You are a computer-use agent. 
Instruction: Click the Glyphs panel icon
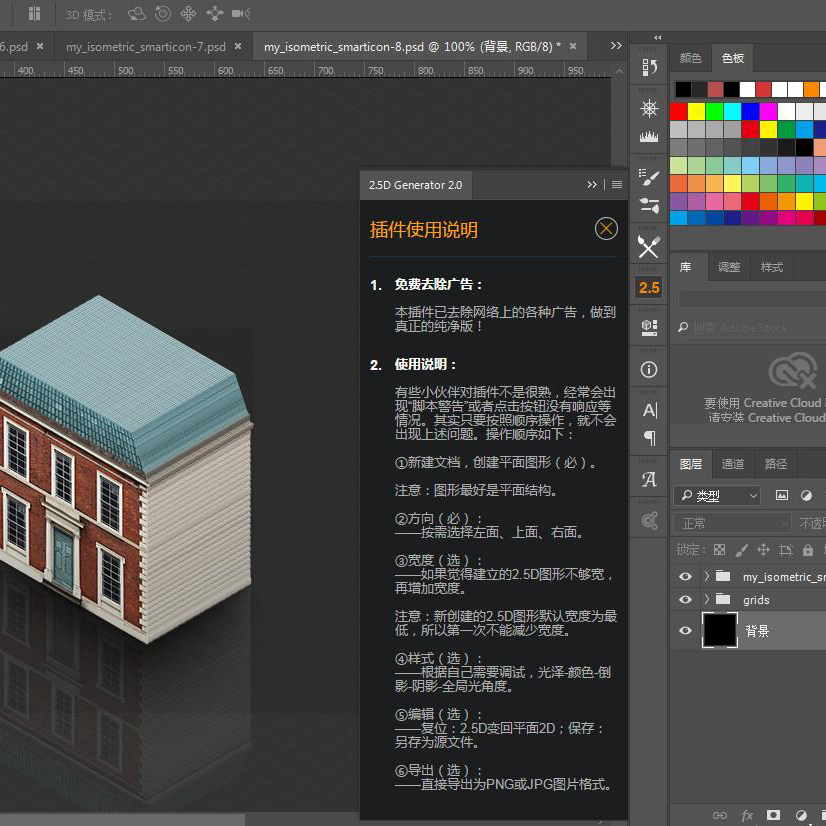(649, 480)
